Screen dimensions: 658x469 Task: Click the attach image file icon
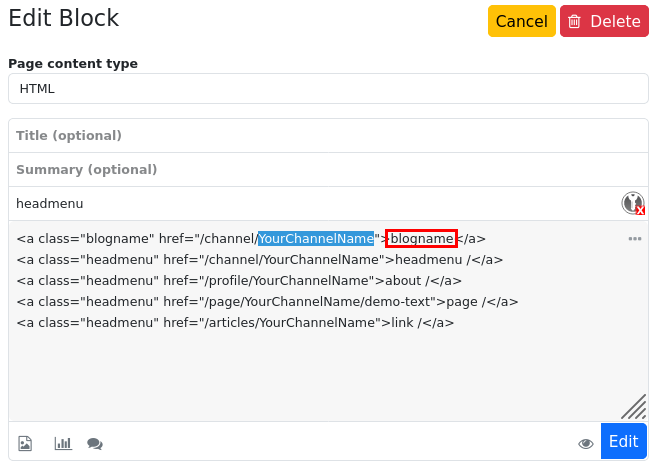(26, 443)
